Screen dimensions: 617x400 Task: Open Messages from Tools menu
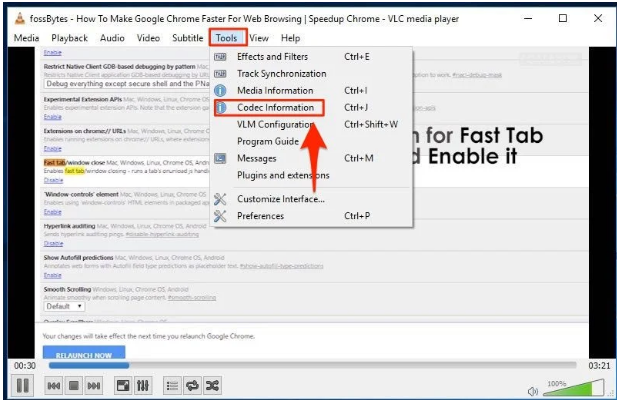click(312, 158)
